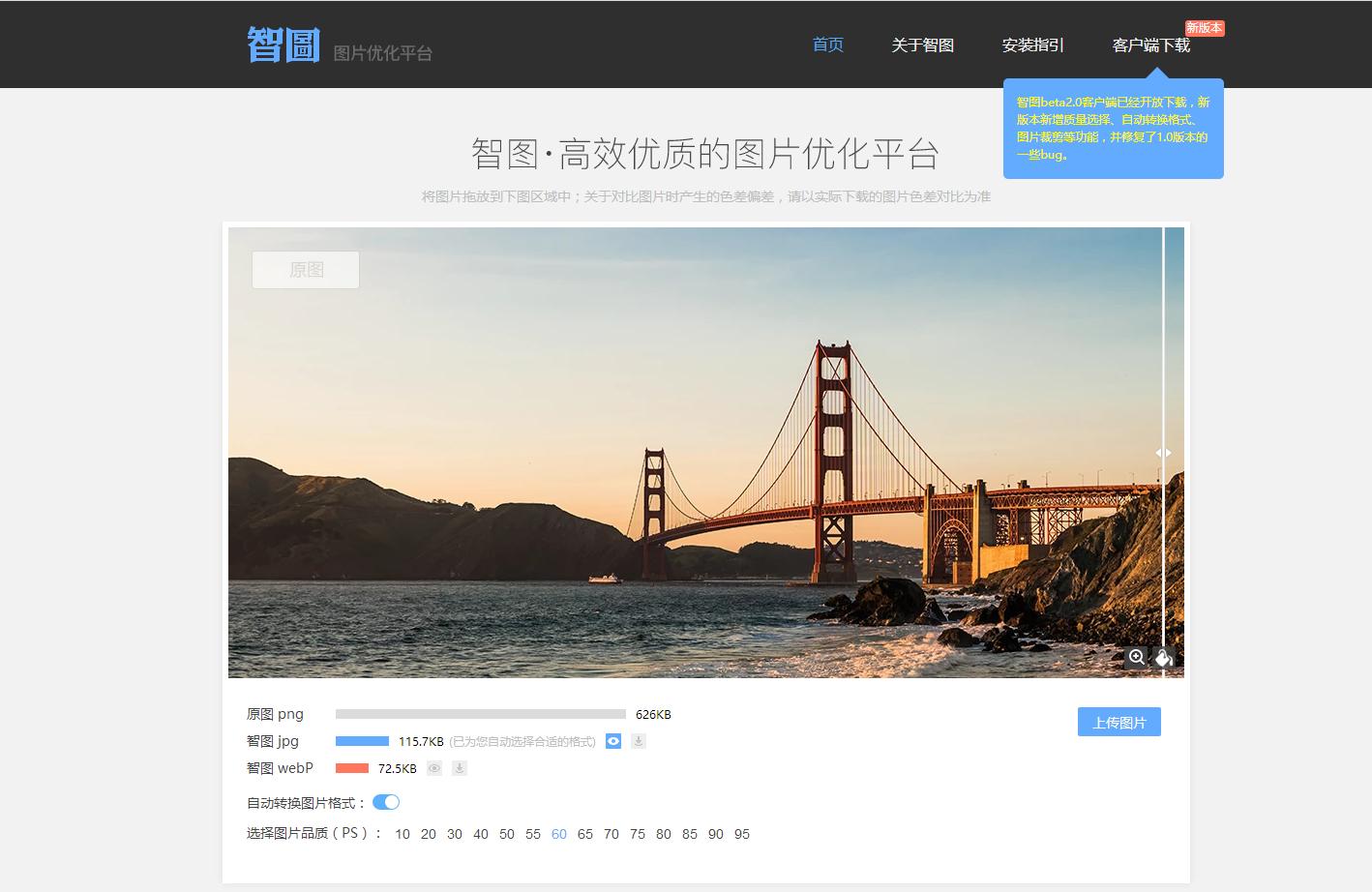Select image quality 70
The height and width of the screenshot is (892, 1372).
(x=611, y=834)
